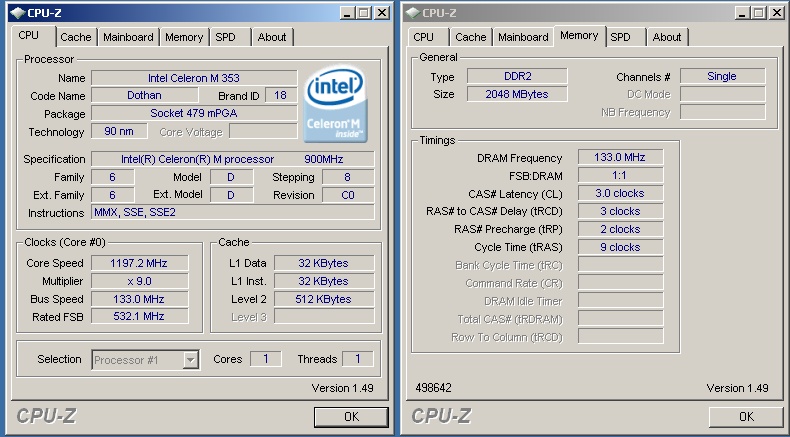Click the empty Command Rate (CR) field
Viewport: 790px width, 437px height.
coord(620,283)
